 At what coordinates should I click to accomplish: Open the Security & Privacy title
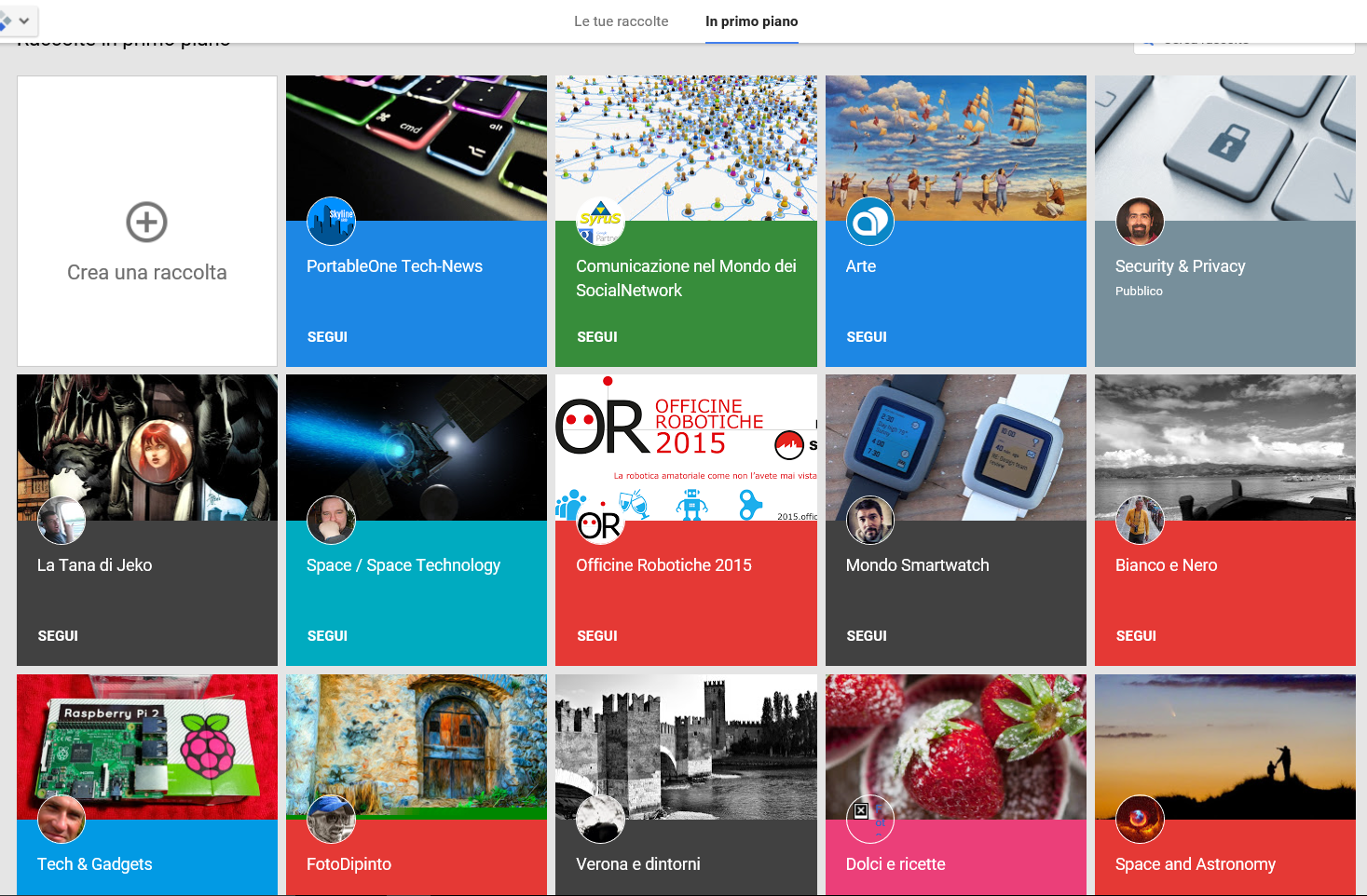click(1180, 266)
